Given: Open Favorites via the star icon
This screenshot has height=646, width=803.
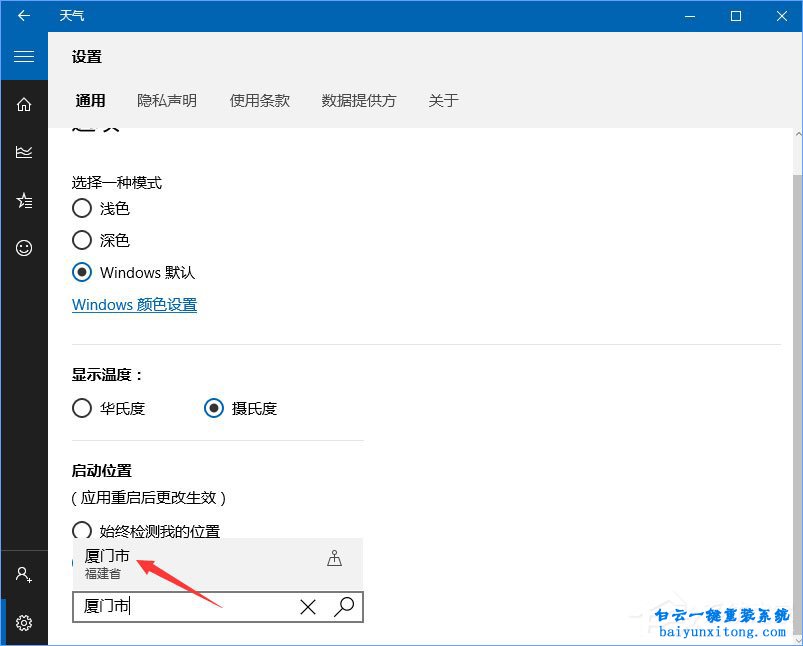Looking at the screenshot, I should (x=24, y=200).
